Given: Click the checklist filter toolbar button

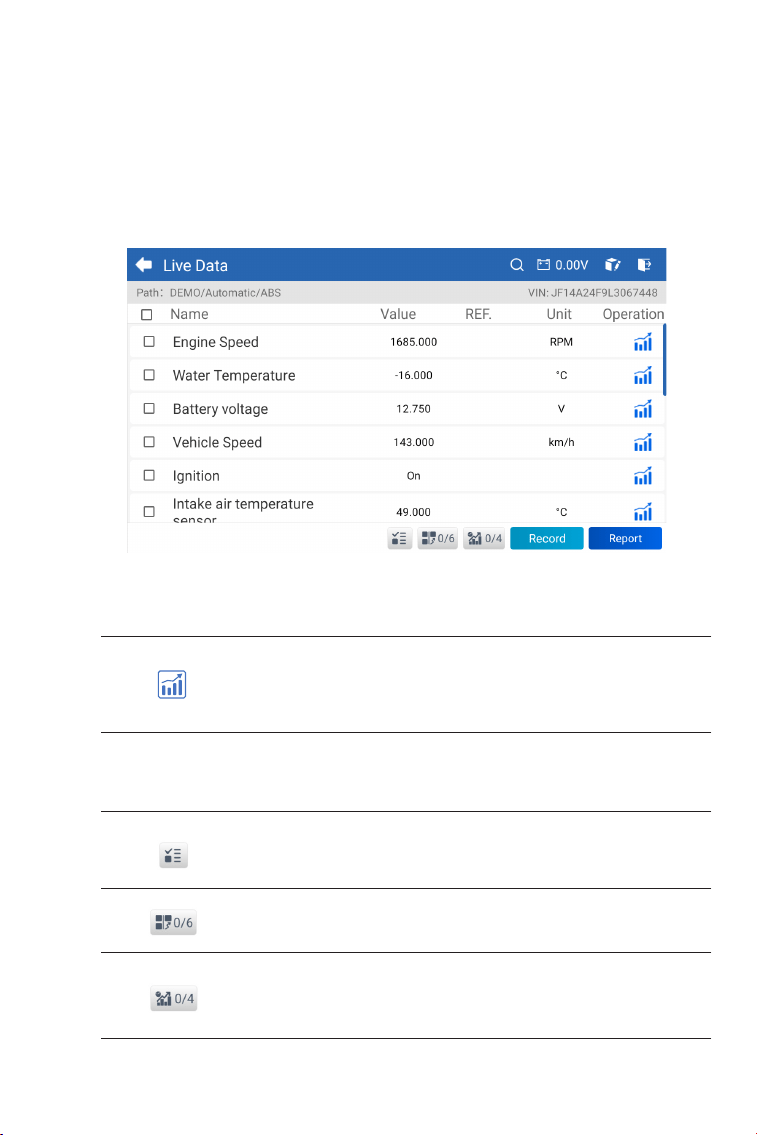Looking at the screenshot, I should [x=399, y=539].
